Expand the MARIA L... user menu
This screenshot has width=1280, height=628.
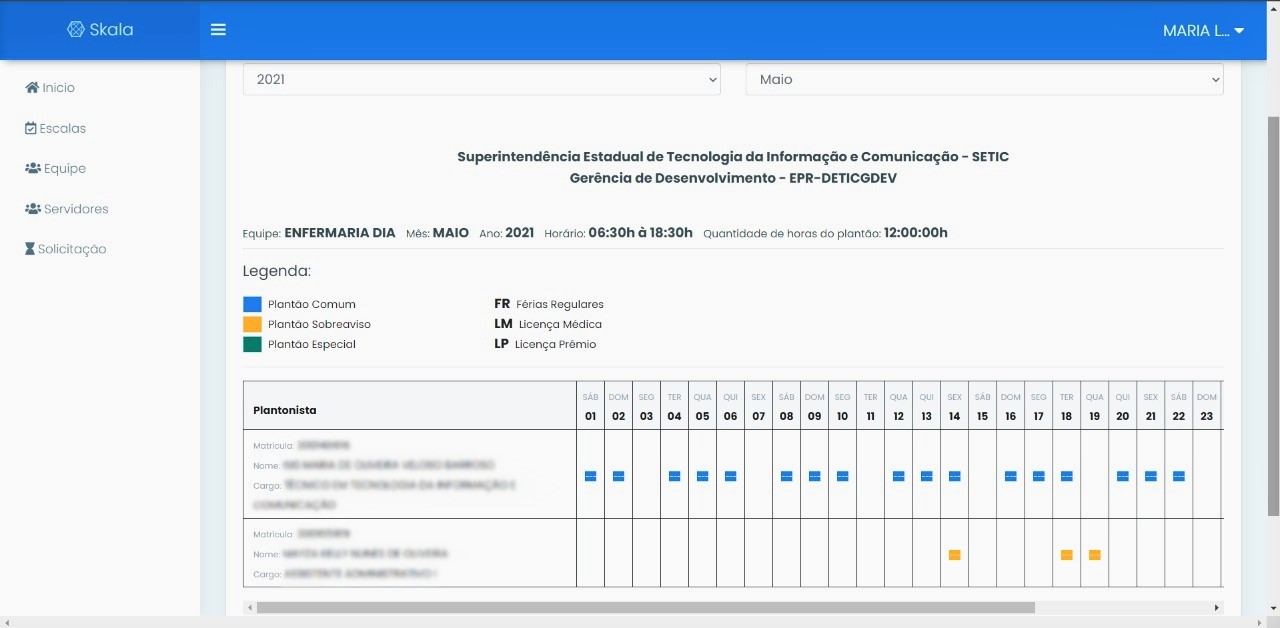click(1203, 31)
